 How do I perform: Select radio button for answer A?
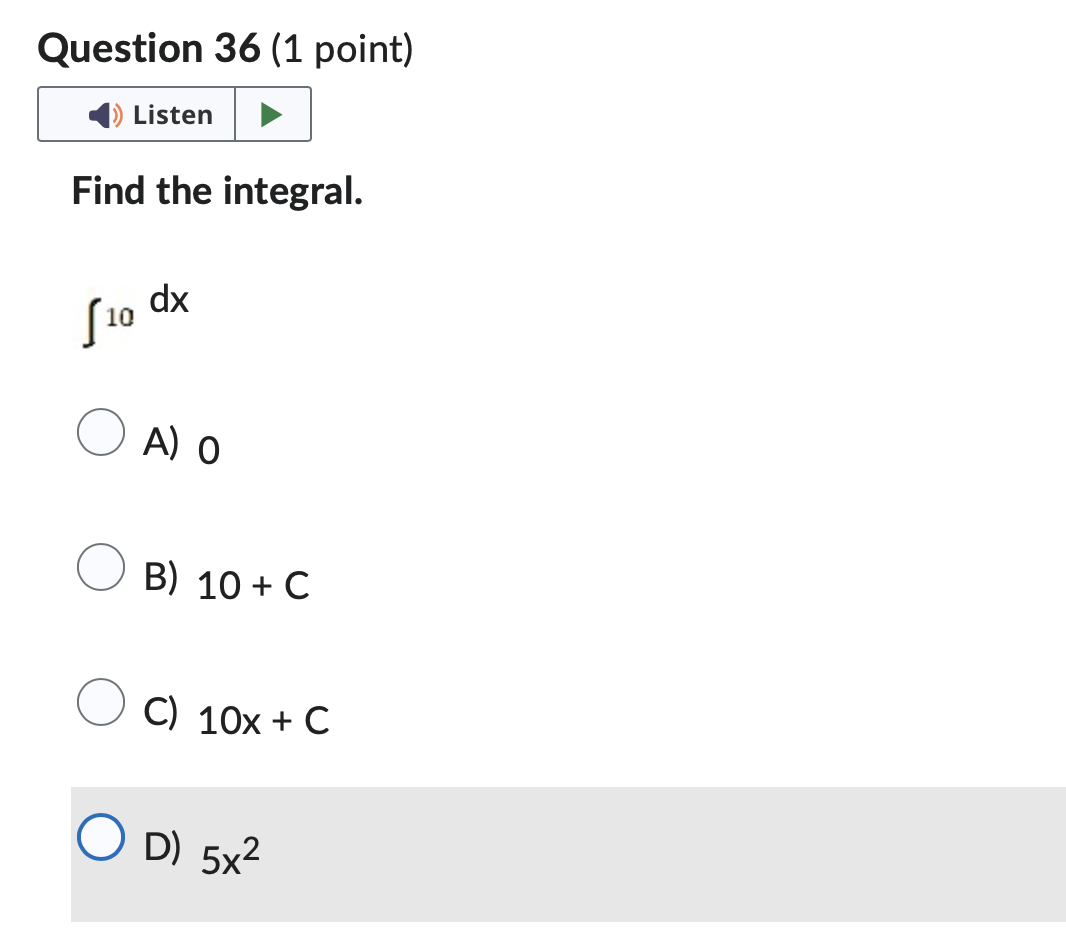(x=100, y=433)
